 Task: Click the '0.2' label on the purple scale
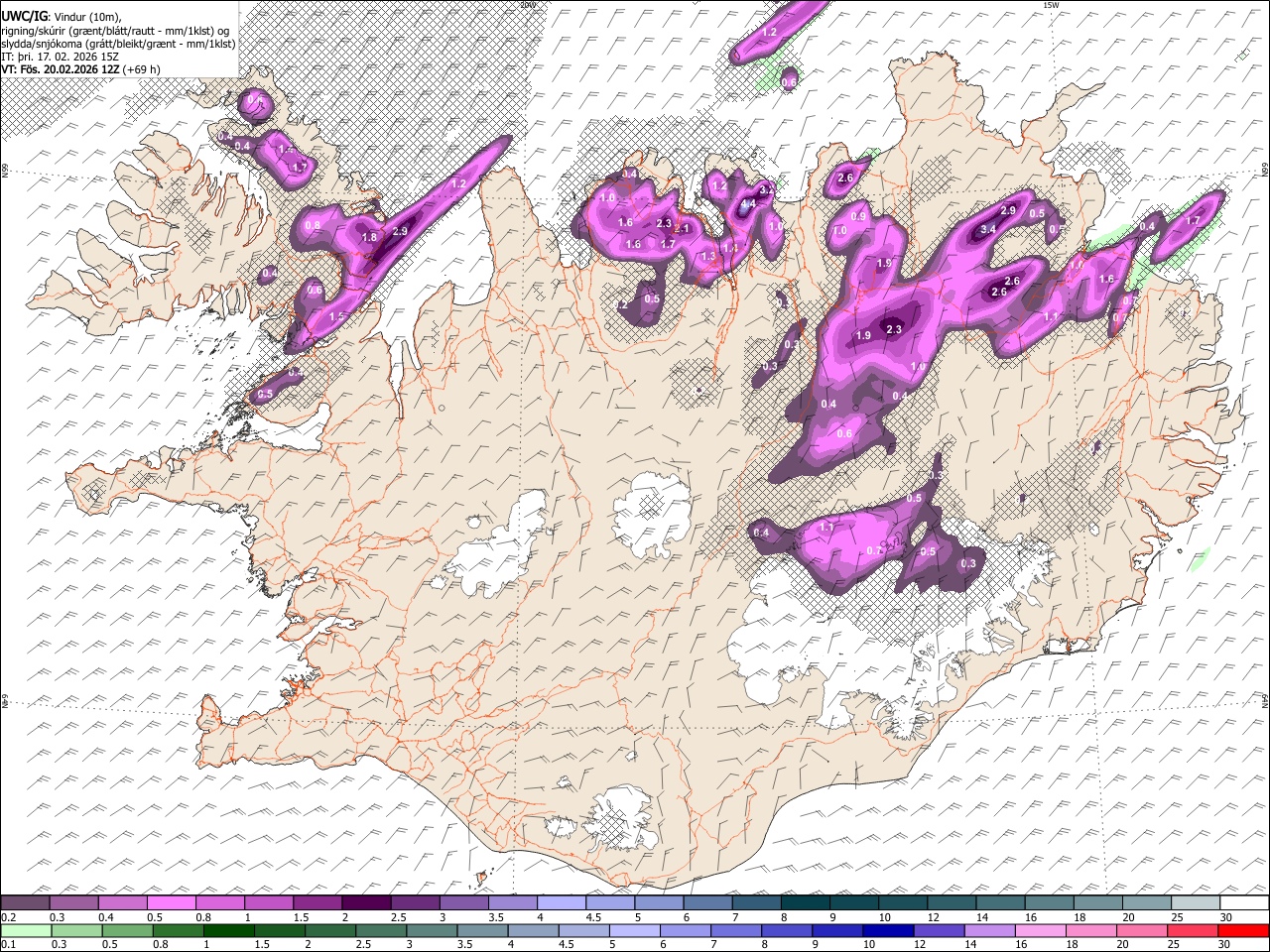[x=9, y=917]
